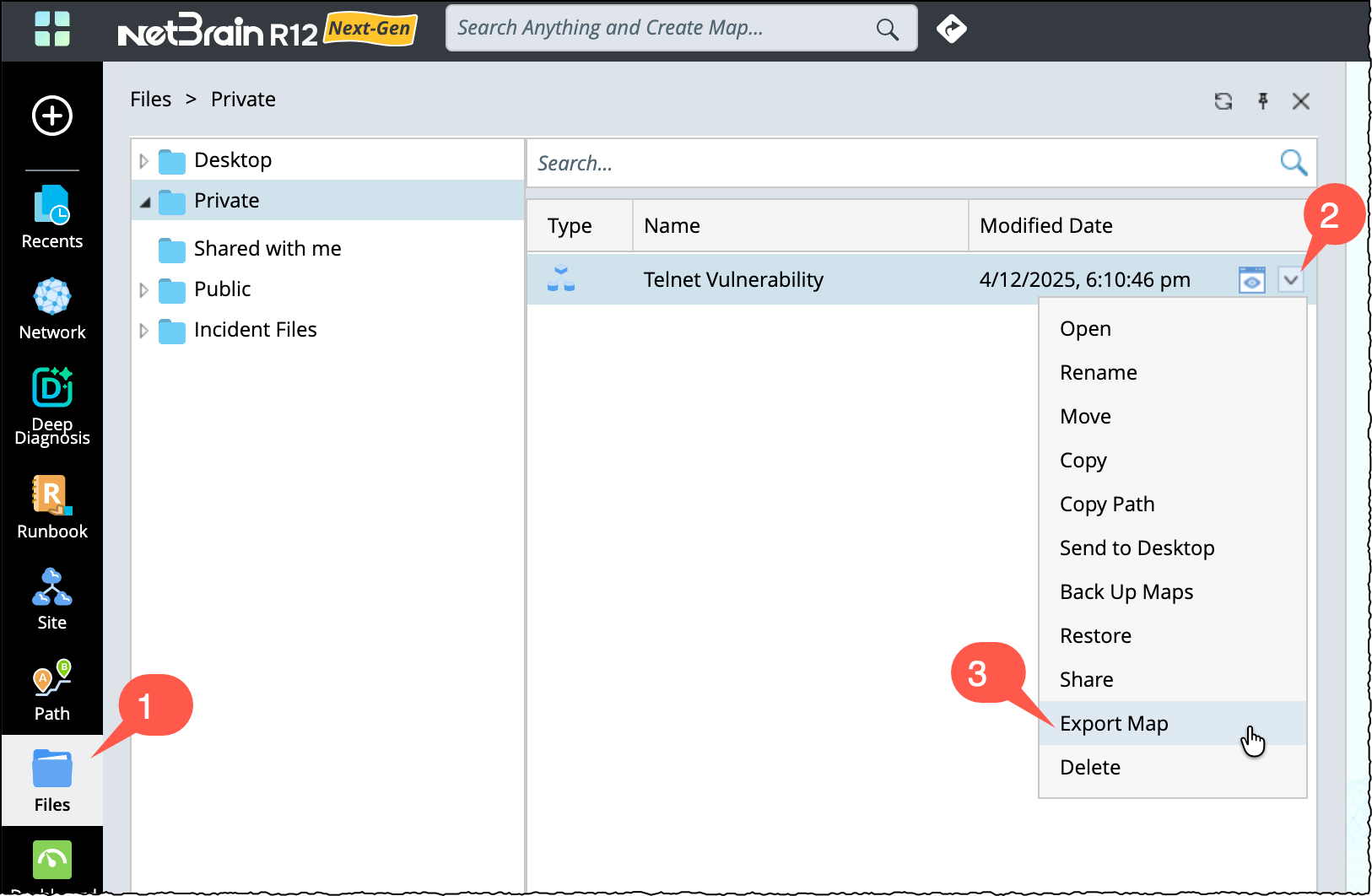This screenshot has height=896, width=1372.
Task: Expand the Desktop folder
Action: pyautogui.click(x=144, y=160)
